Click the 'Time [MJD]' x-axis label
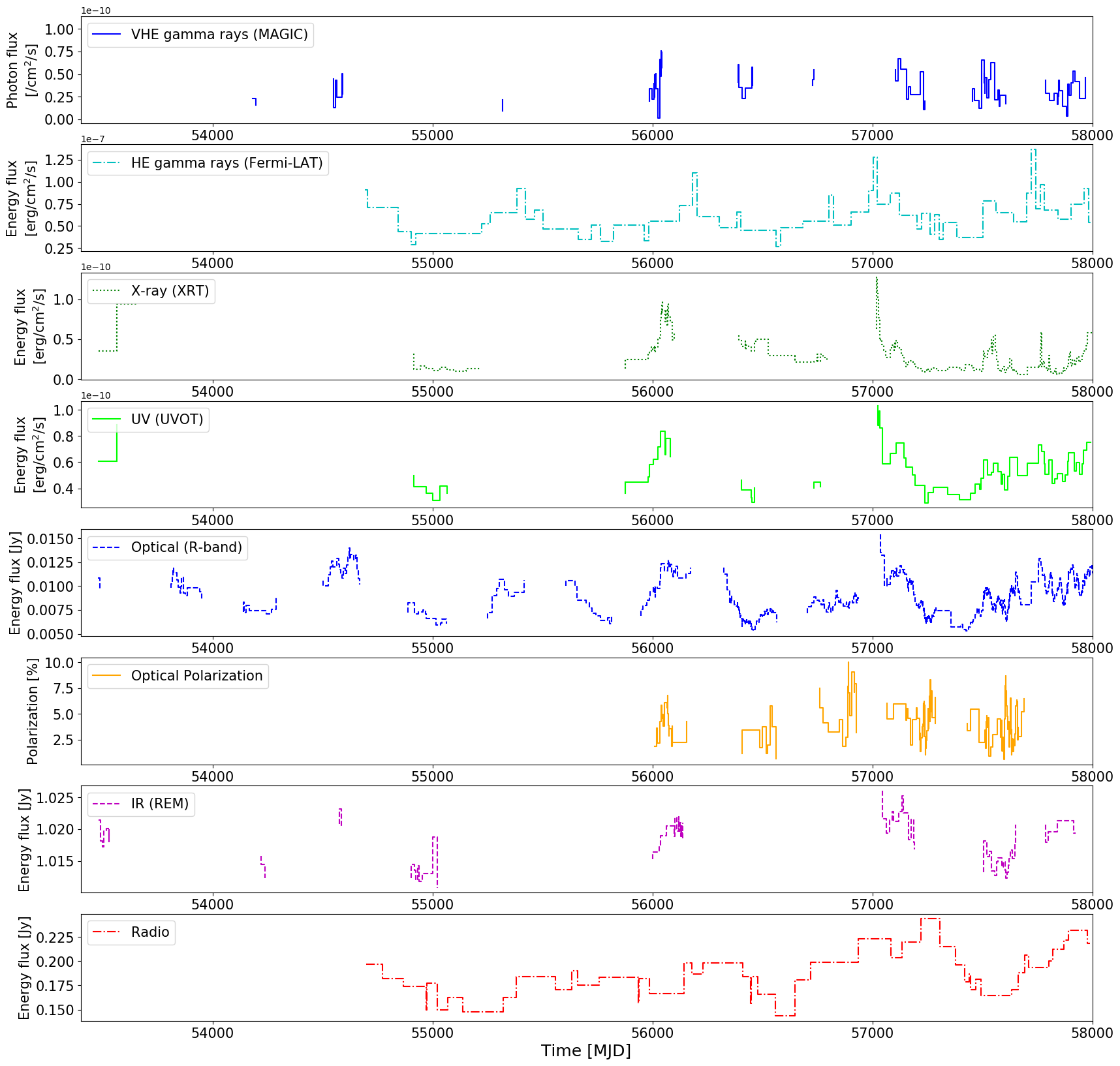Image resolution: width=1120 pixels, height=1066 pixels. coord(586,1051)
